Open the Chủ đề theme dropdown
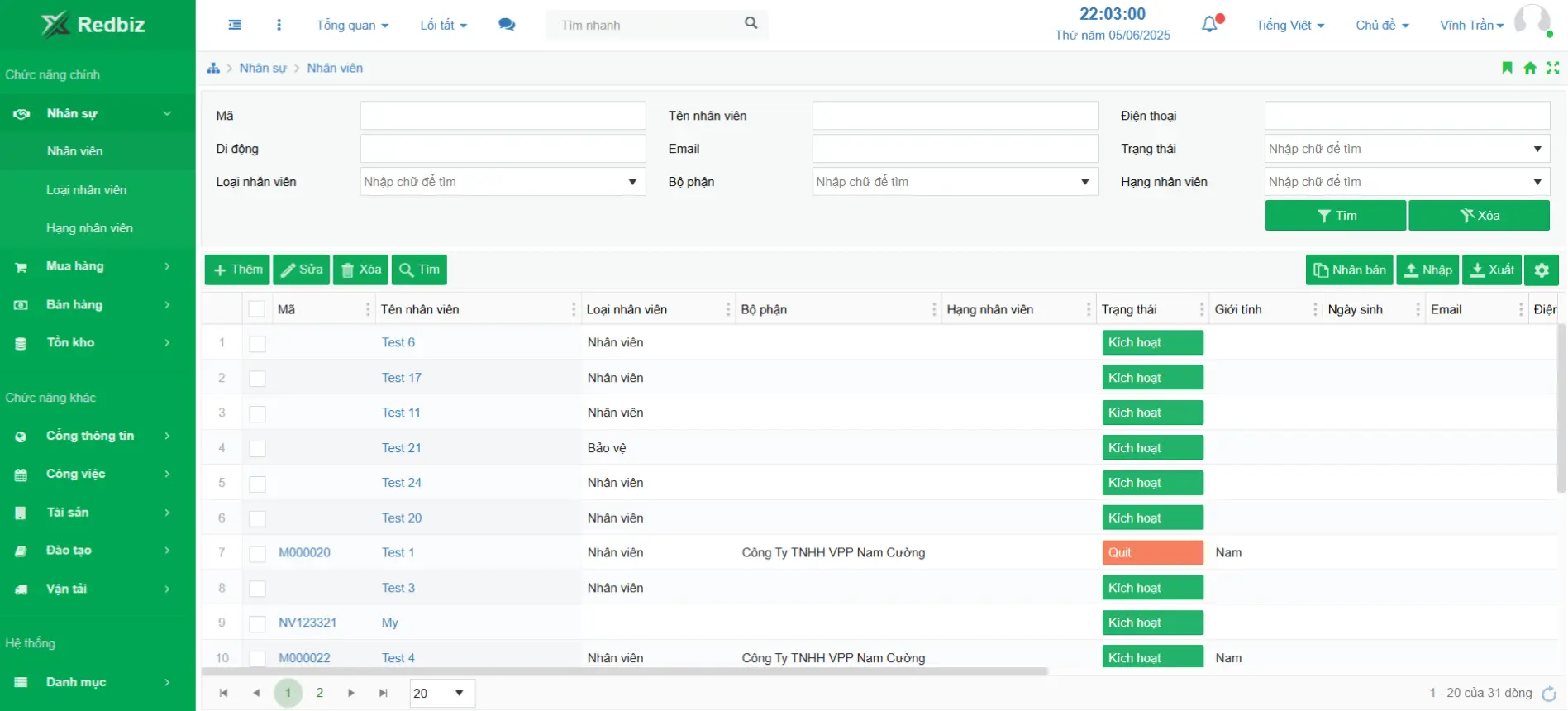Viewport: 1568px width, 711px height. point(1382,25)
